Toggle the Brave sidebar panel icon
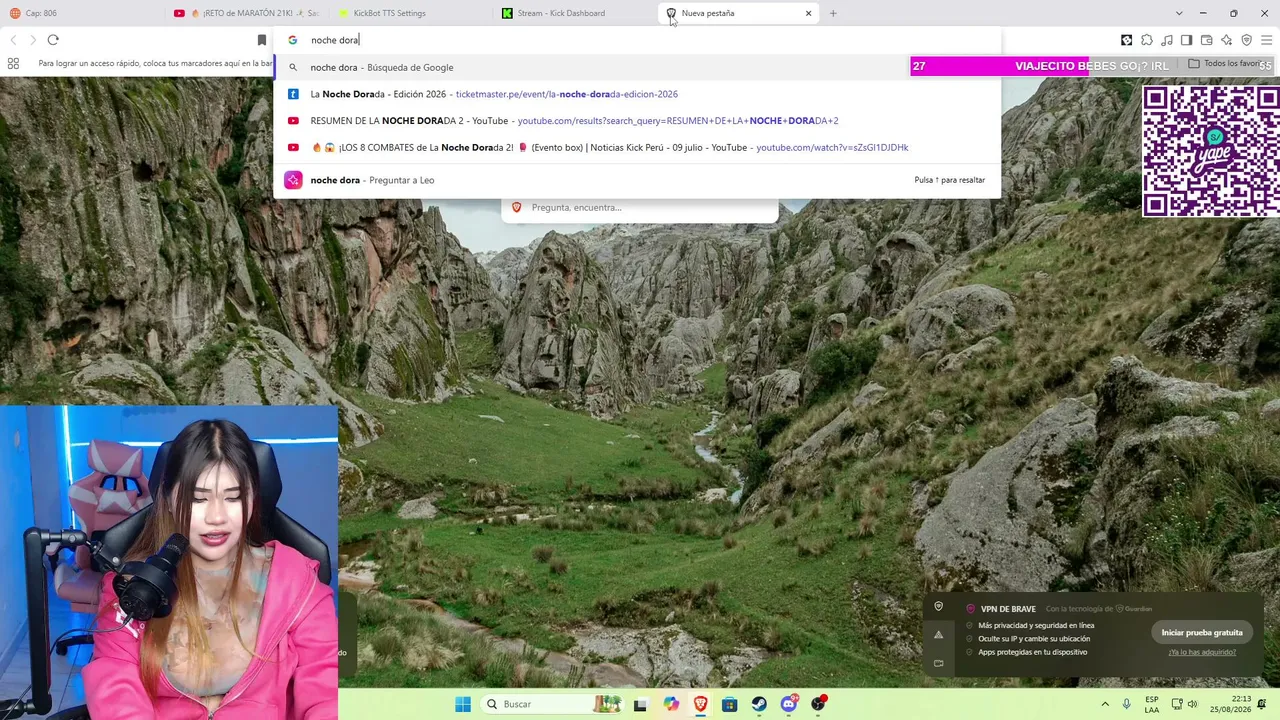 (x=1187, y=40)
